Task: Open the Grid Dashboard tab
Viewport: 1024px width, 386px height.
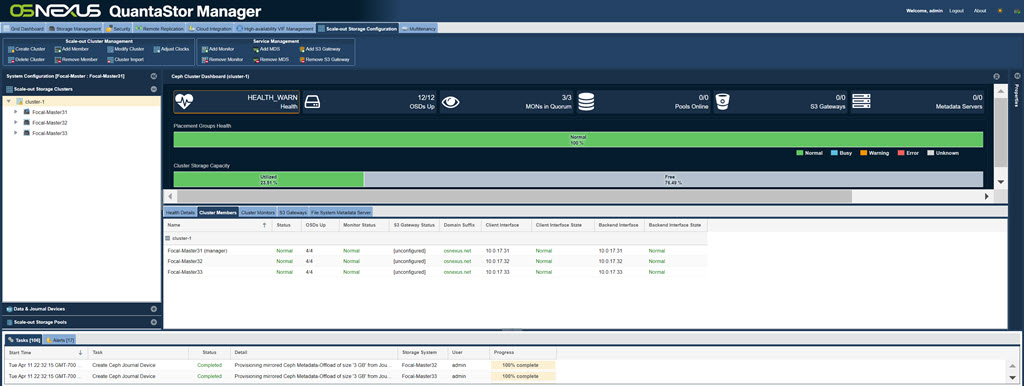Action: pyautogui.click(x=24, y=29)
